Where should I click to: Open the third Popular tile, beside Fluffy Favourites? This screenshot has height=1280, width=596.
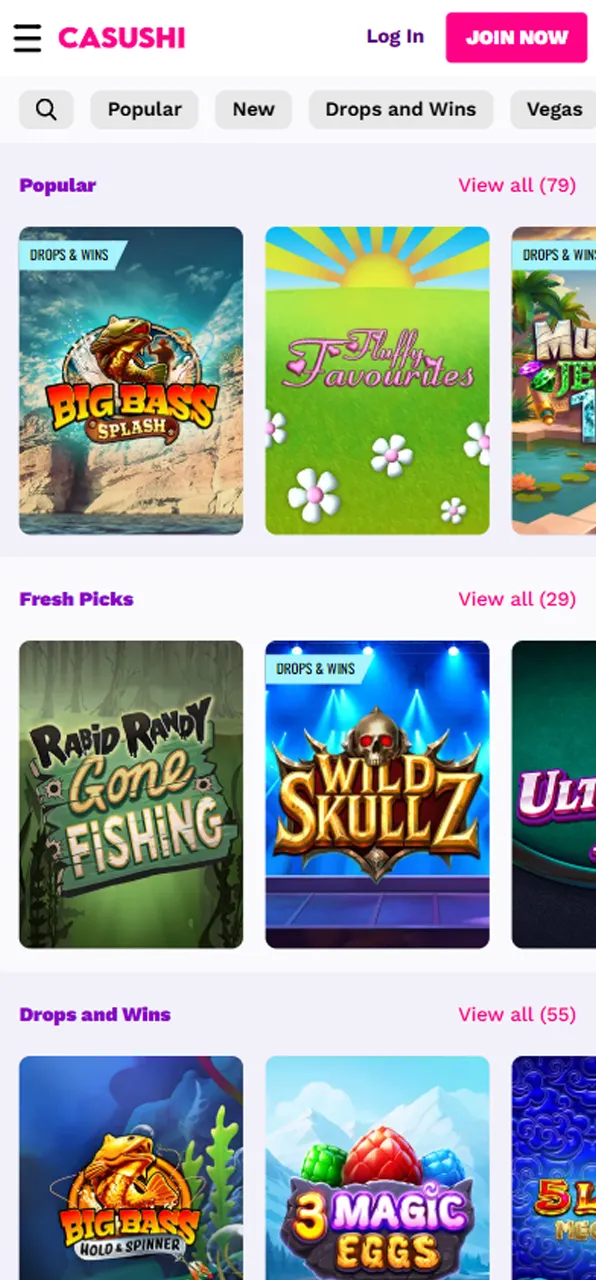[554, 381]
